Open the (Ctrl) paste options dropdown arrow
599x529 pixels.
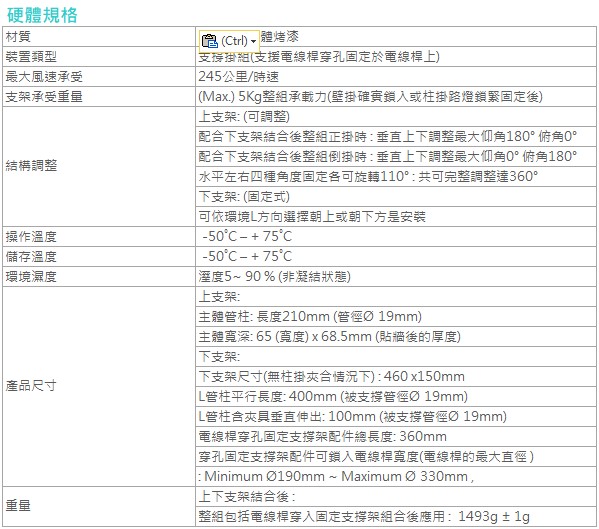253,41
